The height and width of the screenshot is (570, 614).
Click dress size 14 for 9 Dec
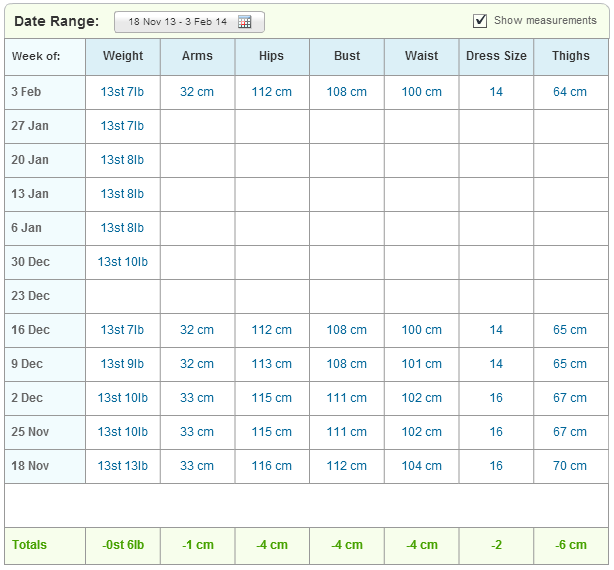pos(496,364)
